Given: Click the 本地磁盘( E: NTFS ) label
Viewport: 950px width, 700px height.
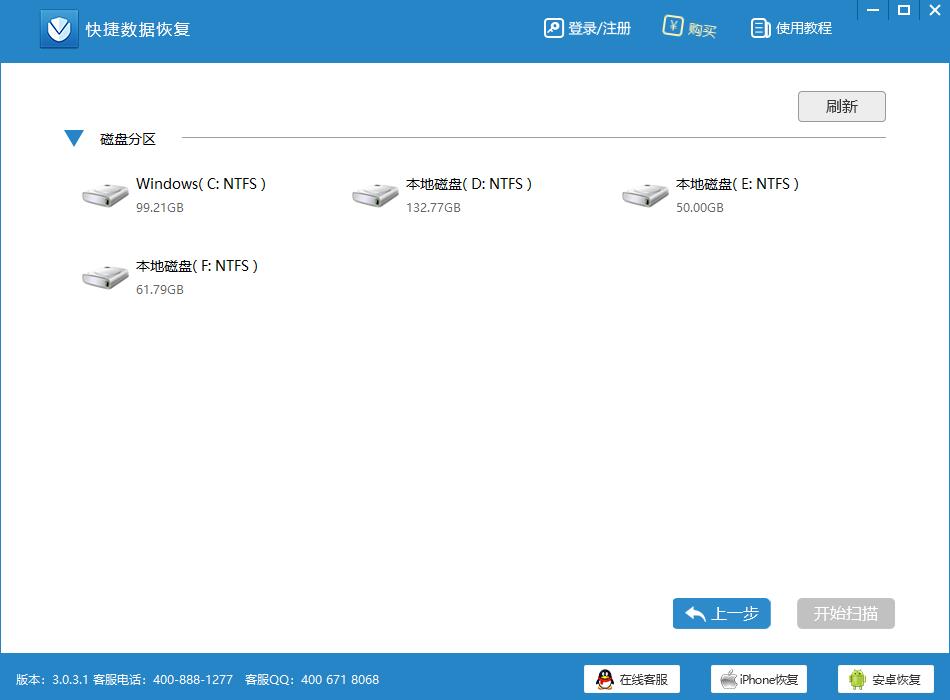Looking at the screenshot, I should (x=737, y=184).
